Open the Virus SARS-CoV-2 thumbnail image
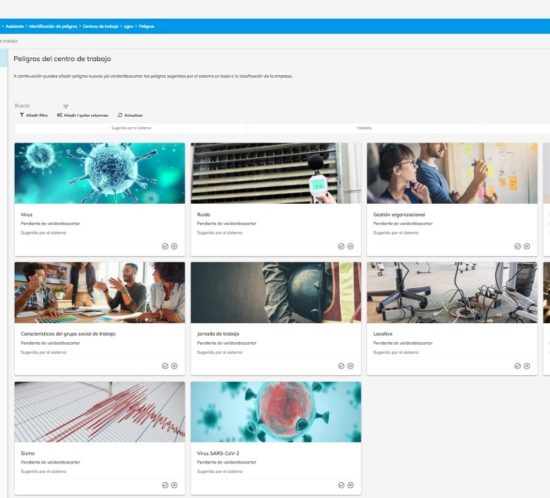 click(x=276, y=412)
